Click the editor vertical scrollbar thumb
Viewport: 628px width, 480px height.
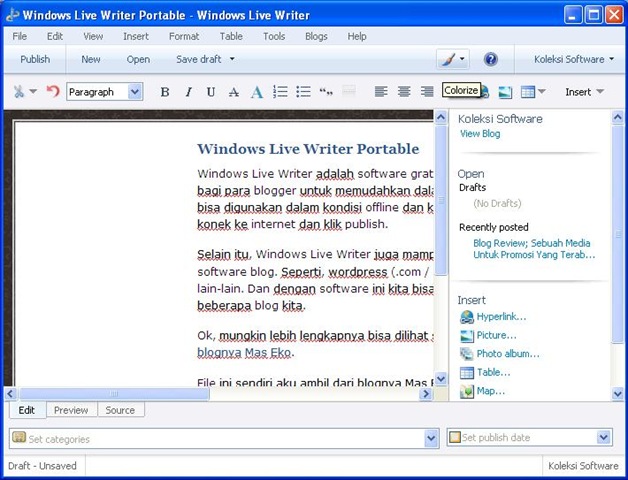tap(441, 200)
